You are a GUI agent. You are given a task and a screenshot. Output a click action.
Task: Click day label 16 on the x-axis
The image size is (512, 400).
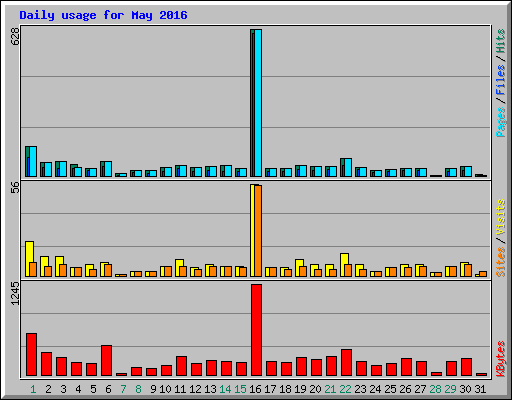[255, 389]
